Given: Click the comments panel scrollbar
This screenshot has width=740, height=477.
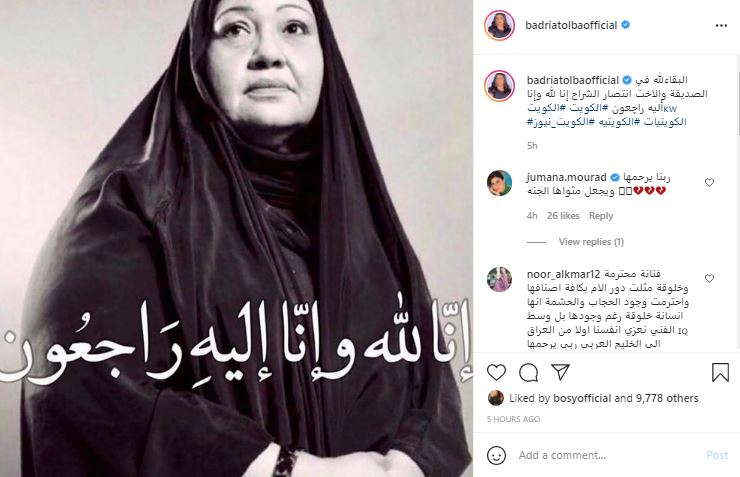Looking at the screenshot, I should pos(737,94).
